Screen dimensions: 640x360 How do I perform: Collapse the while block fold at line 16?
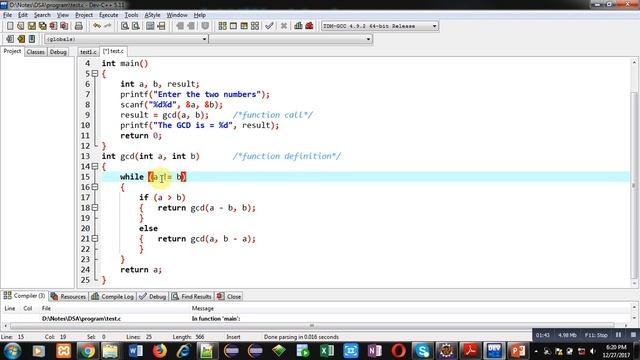95,187
